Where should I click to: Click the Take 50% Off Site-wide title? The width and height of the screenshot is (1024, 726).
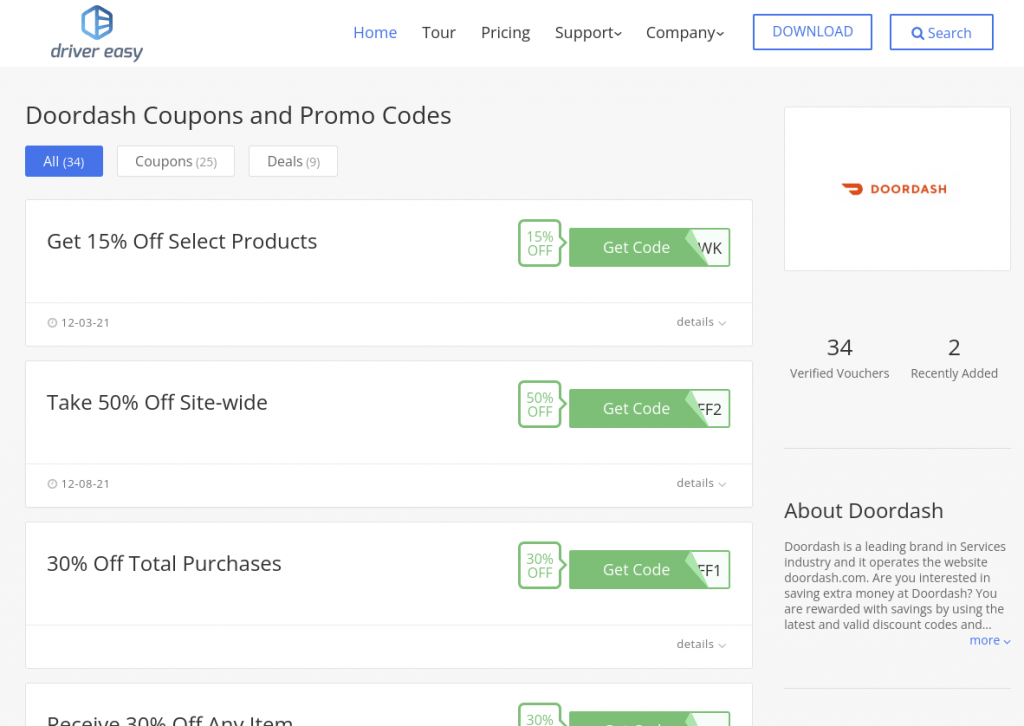pyautogui.click(x=157, y=403)
